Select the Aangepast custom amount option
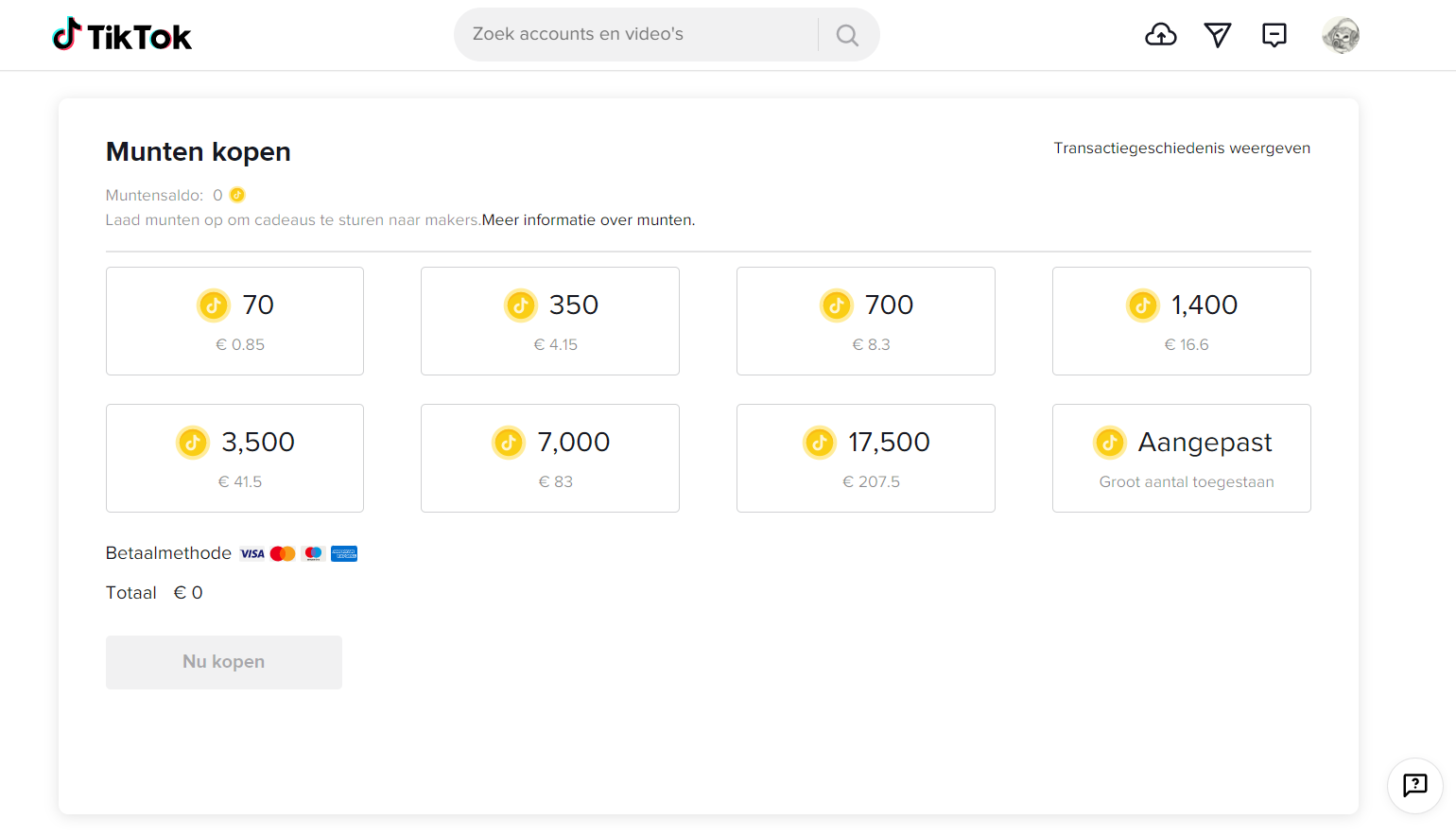 (x=1181, y=458)
